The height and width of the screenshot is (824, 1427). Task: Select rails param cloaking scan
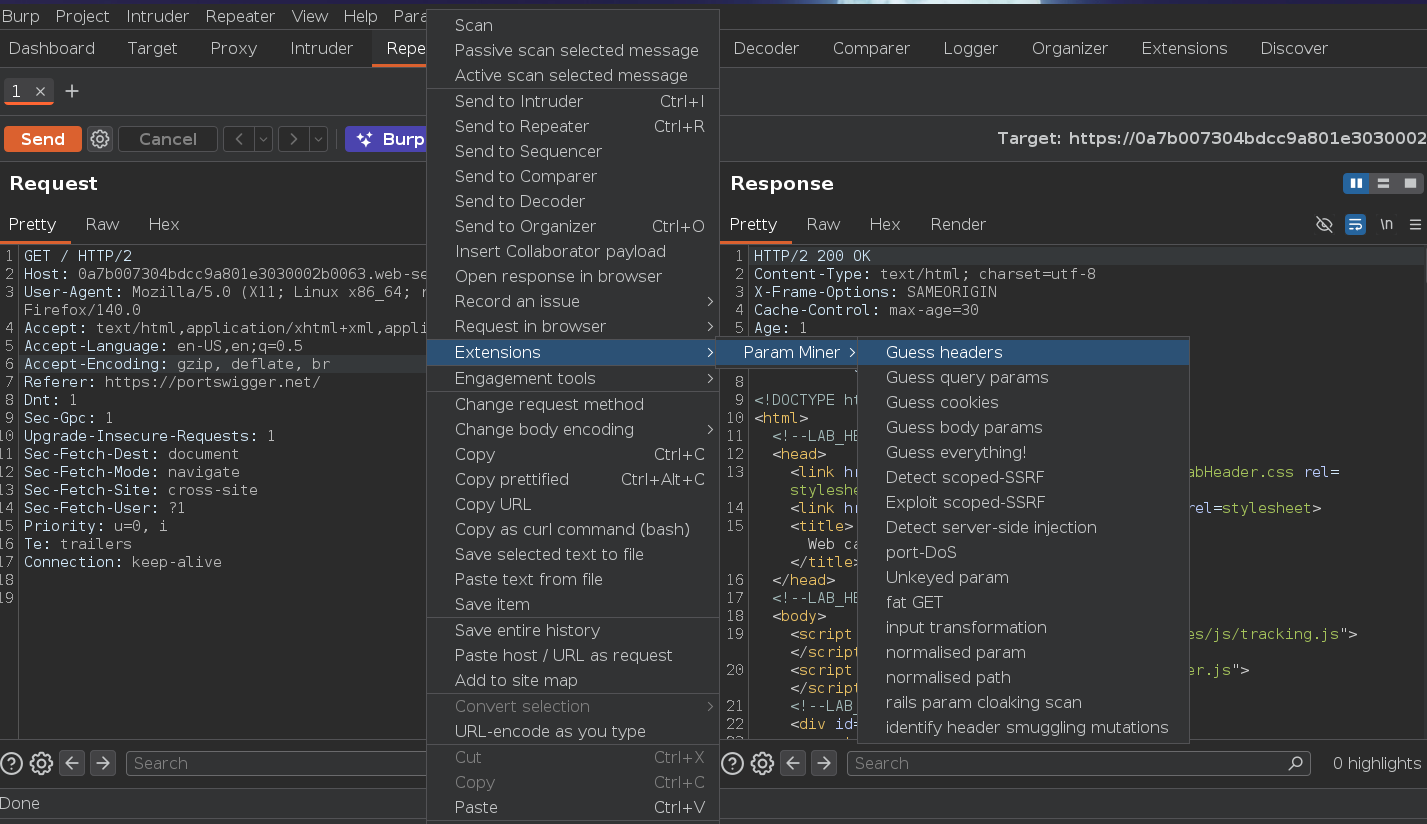(1024, 702)
